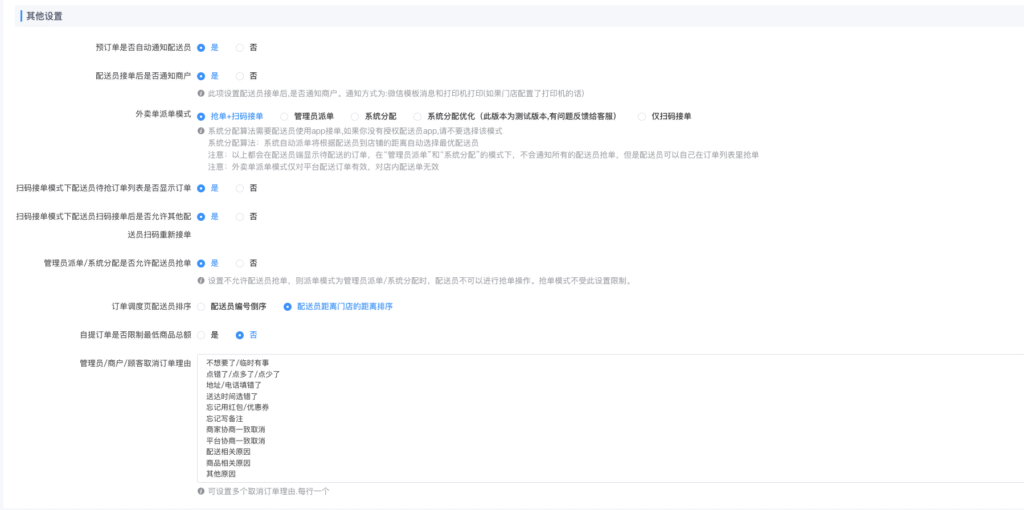
Task: Click the 不想要了/临时有事 reason line
Action: click(x=237, y=362)
